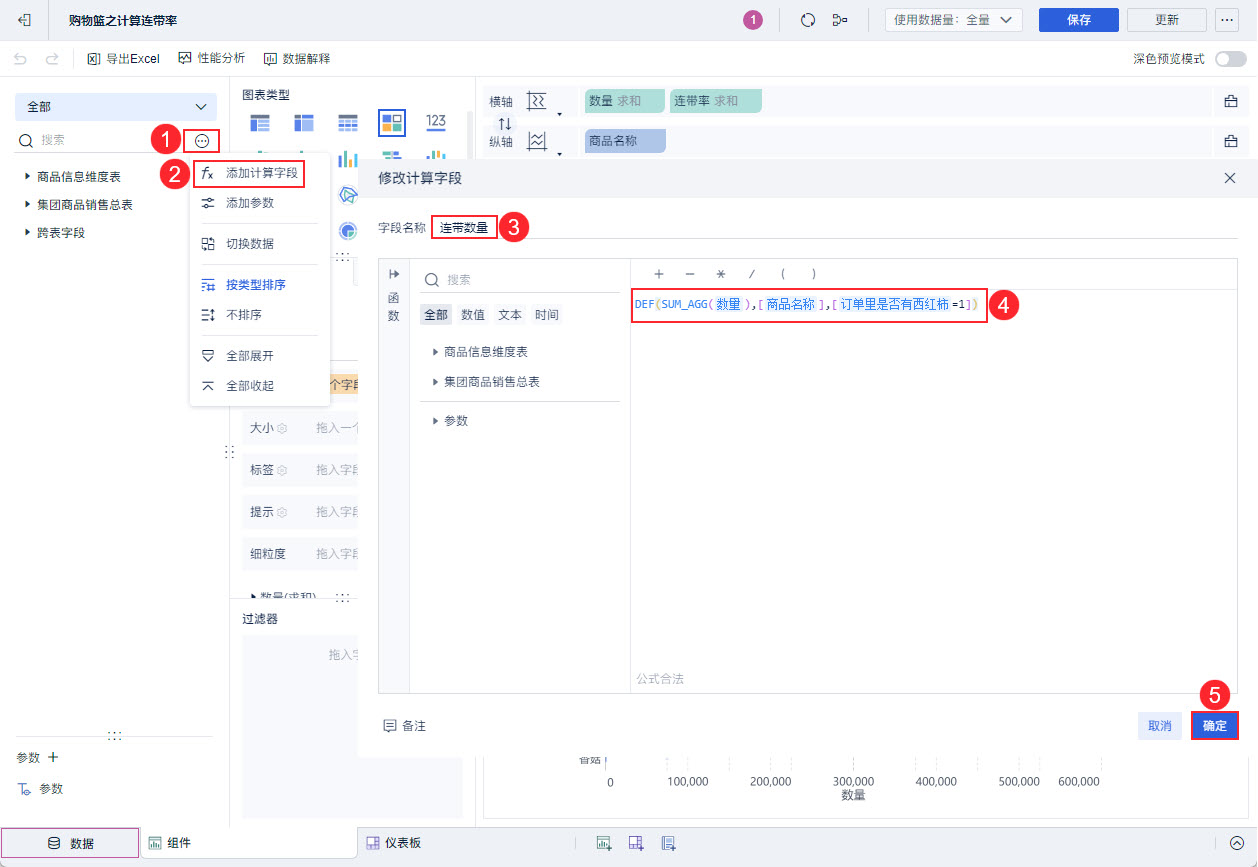Select the custom chart type icon
1258x867 pixels.
tap(392, 123)
